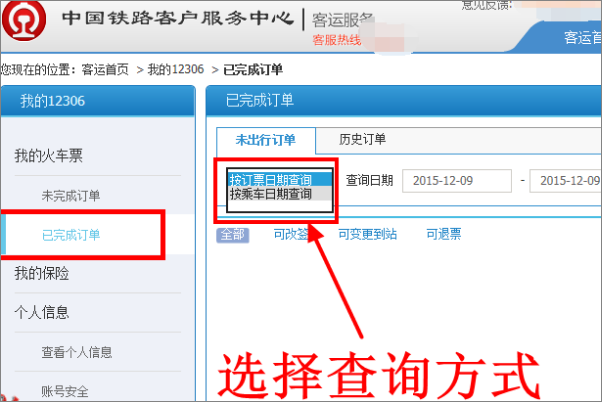Switch to 未出行订单 tab
Screen dimensions: 602x402
pyautogui.click(x=266, y=140)
